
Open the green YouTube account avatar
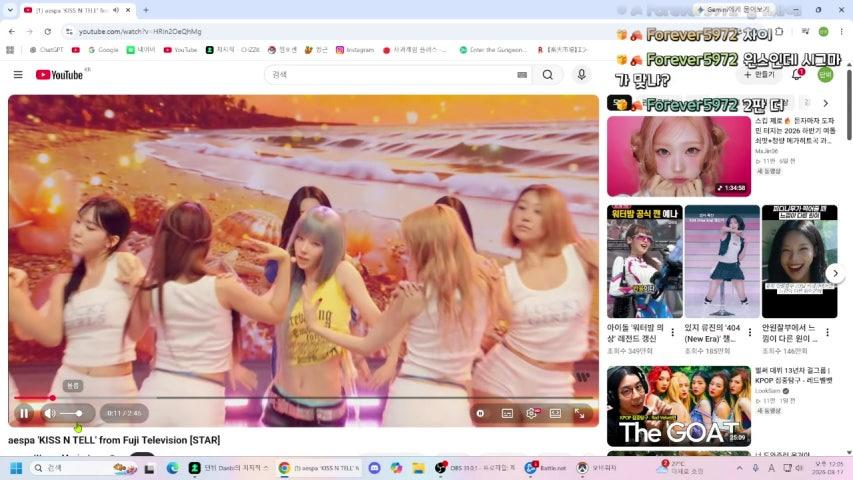pos(825,75)
